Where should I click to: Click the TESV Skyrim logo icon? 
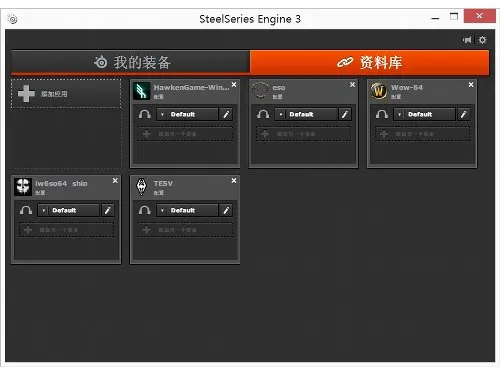[x=142, y=187]
